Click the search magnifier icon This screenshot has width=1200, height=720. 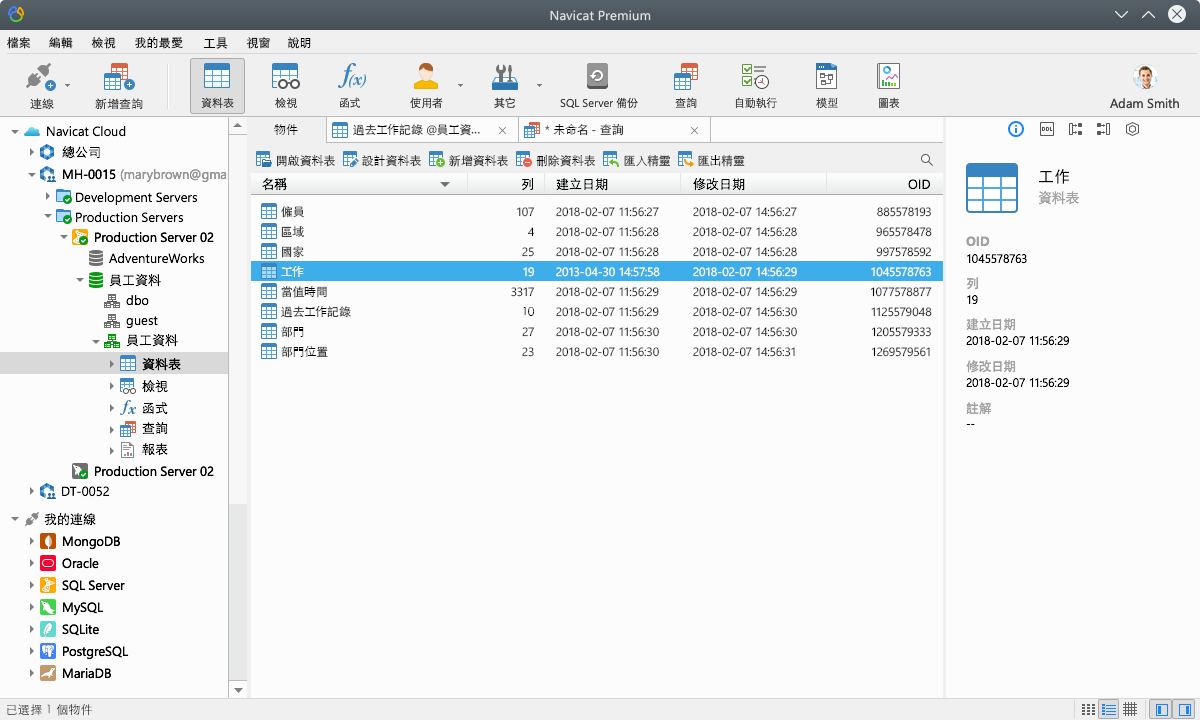(926, 160)
